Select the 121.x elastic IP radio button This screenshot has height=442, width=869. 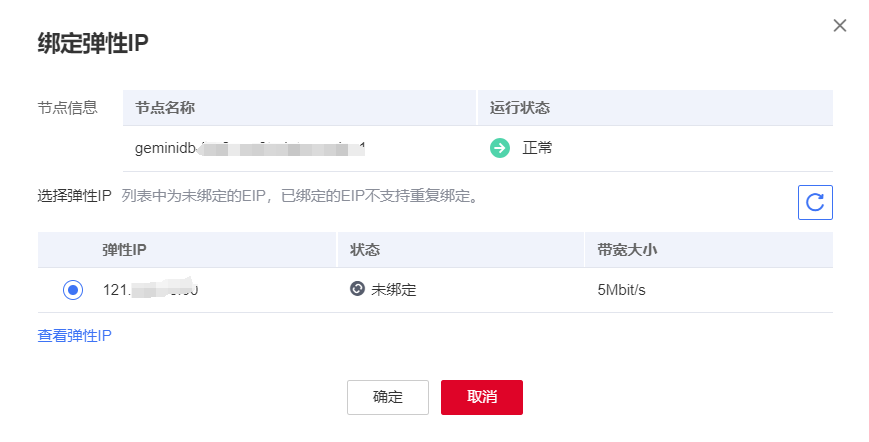[x=73, y=290]
